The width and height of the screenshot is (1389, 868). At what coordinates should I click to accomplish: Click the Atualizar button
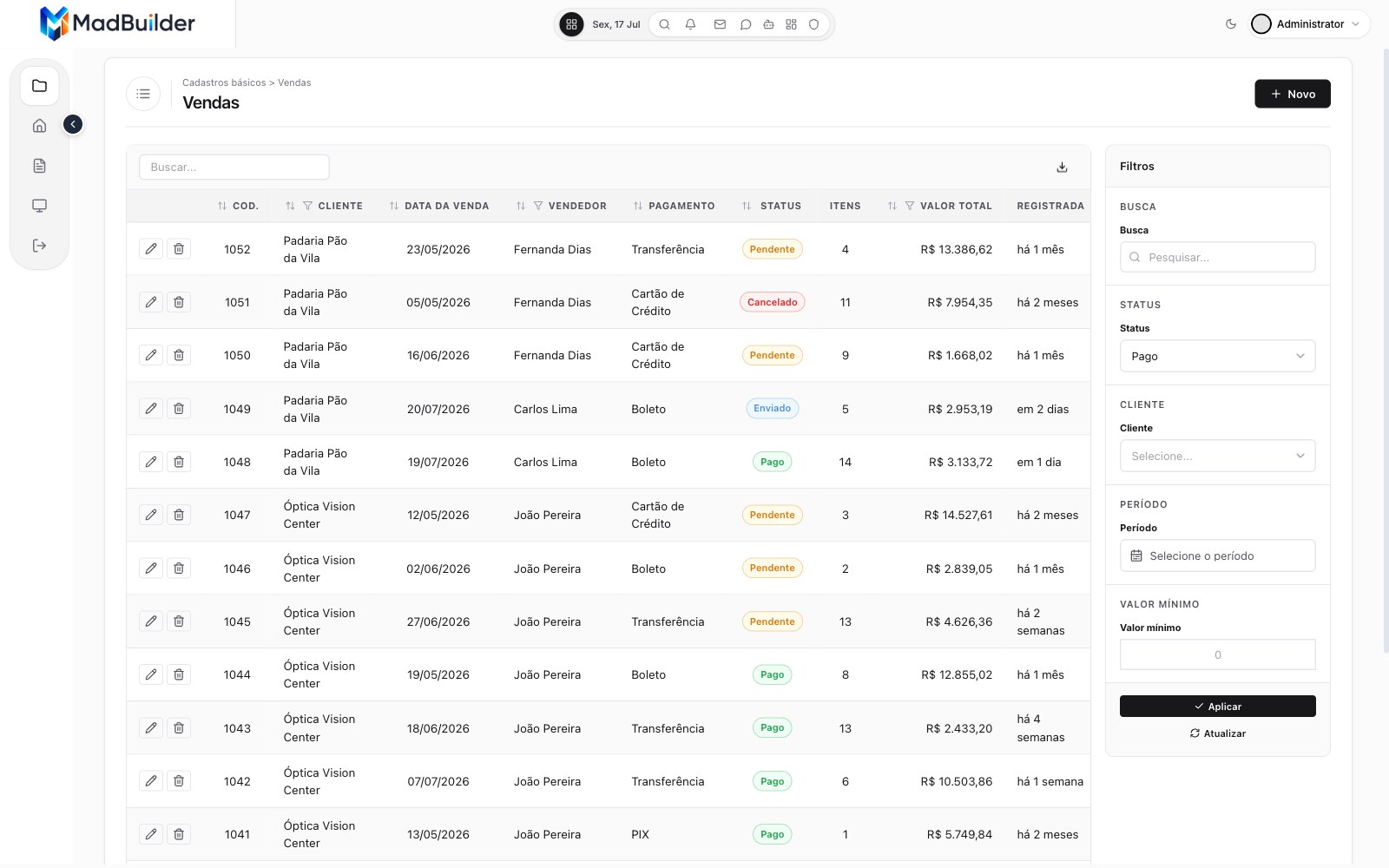click(1217, 733)
